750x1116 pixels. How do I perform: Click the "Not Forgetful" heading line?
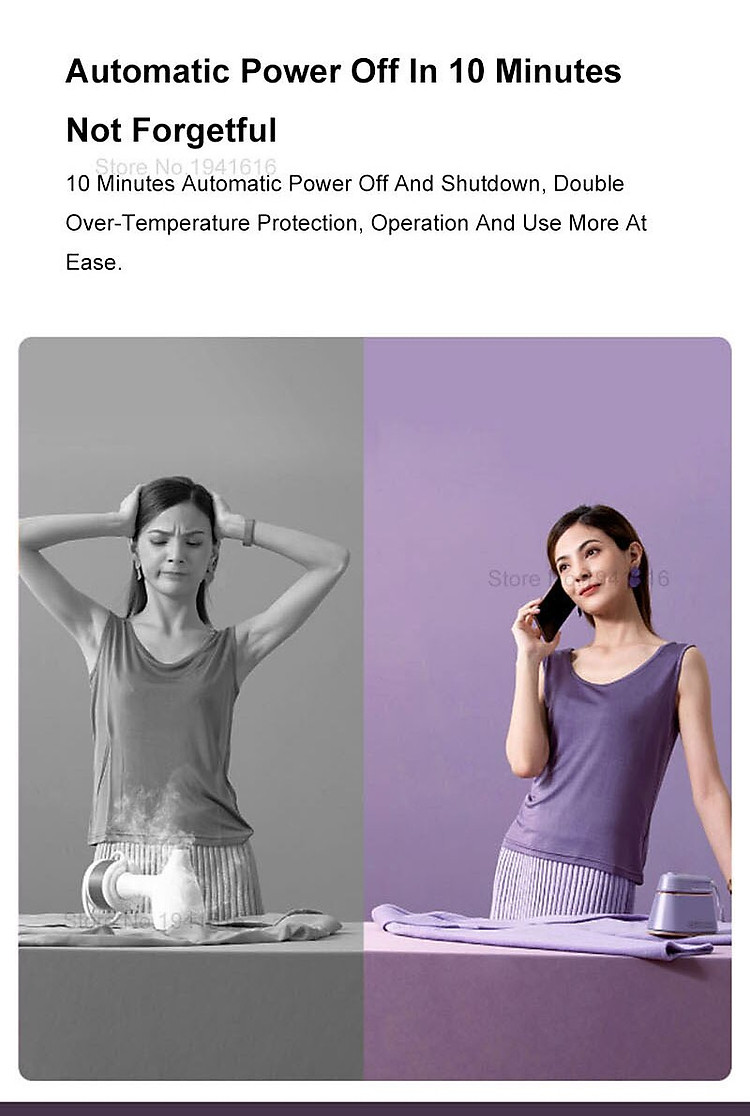171,131
